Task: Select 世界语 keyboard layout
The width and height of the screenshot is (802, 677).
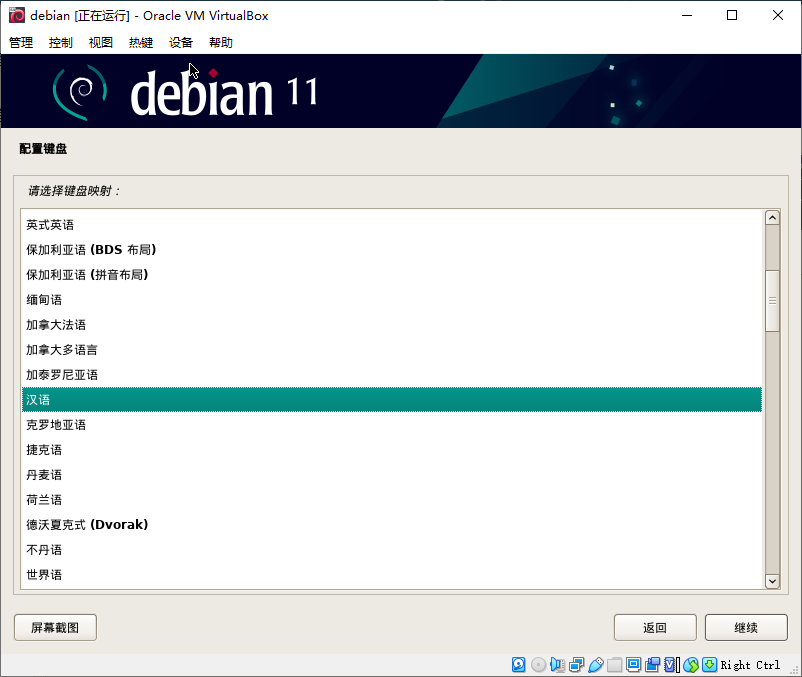Action: [x=392, y=575]
